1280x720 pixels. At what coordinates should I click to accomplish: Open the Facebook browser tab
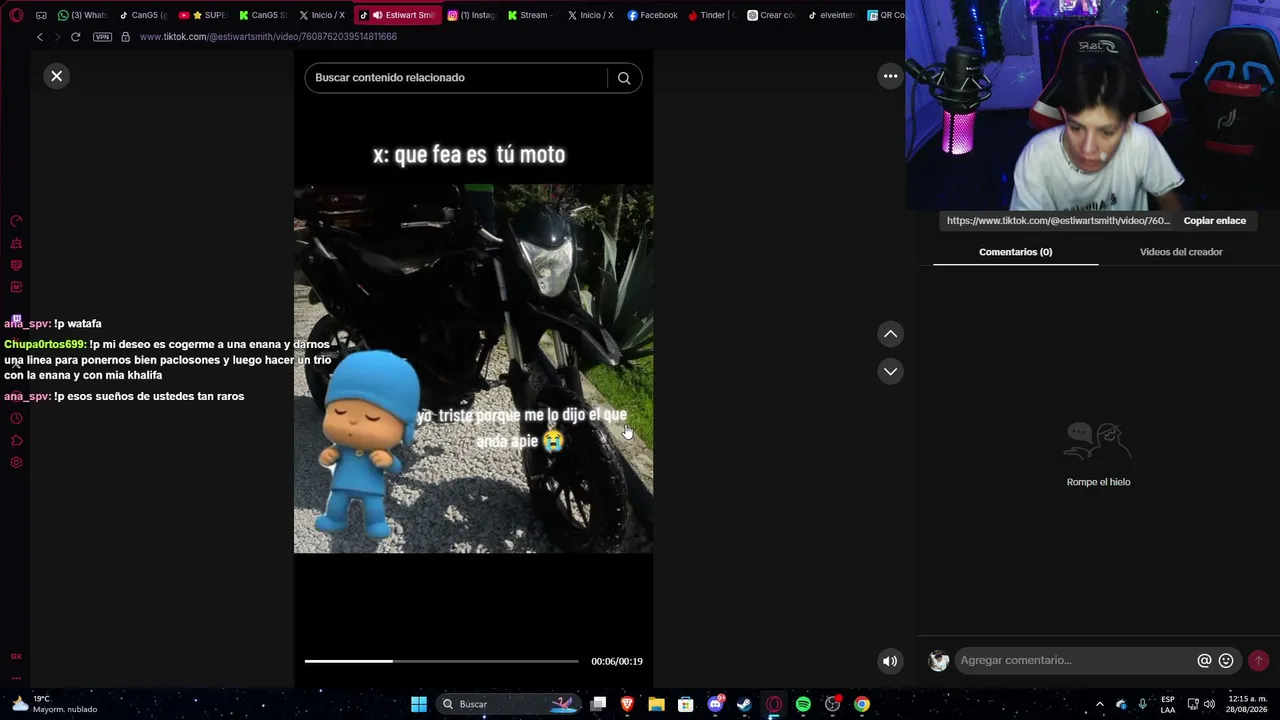652,15
